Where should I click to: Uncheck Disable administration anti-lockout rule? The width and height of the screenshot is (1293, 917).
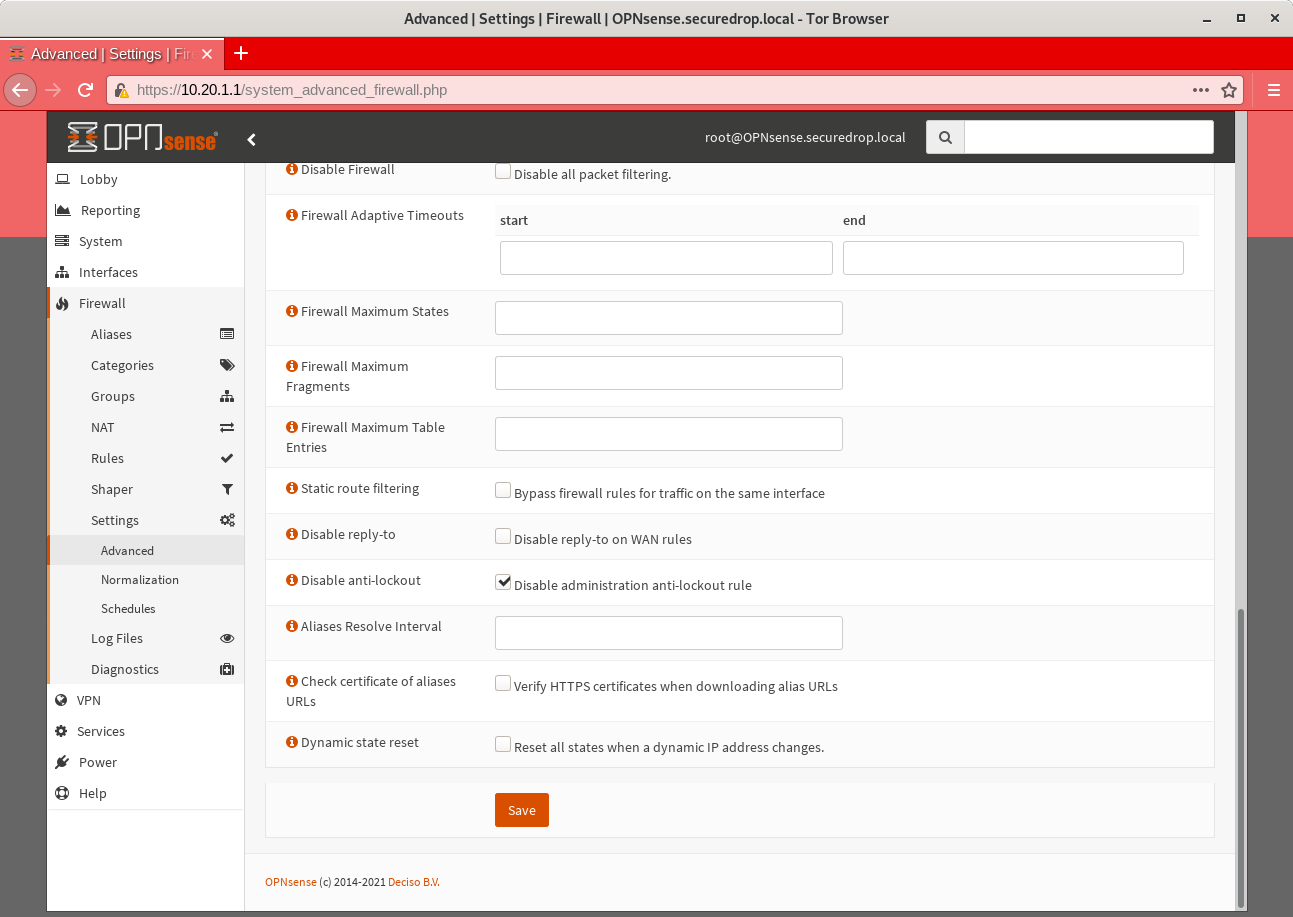click(503, 581)
